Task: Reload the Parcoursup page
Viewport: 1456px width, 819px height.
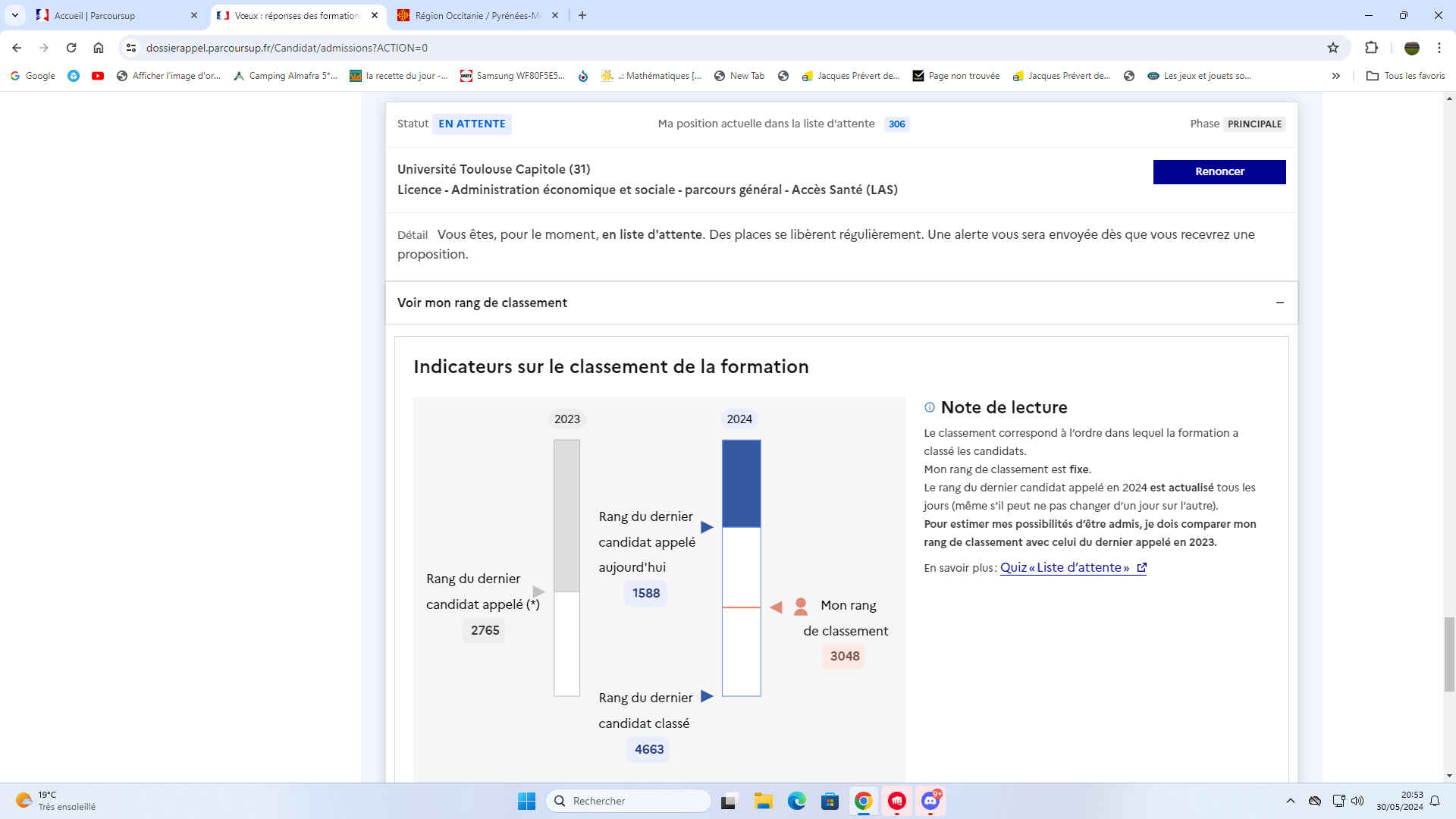Action: tap(71, 48)
